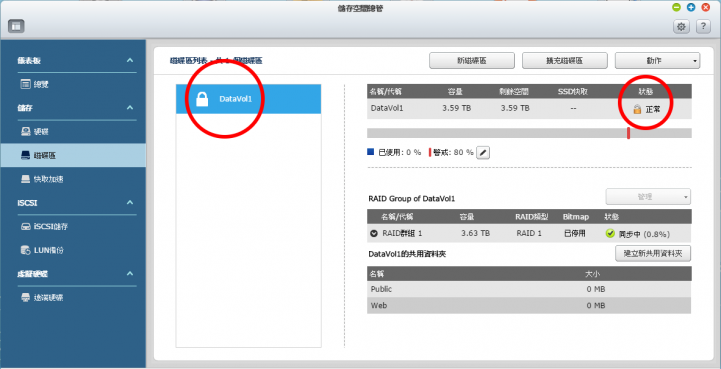Click the orange lock icon next to 正常

pos(637,109)
